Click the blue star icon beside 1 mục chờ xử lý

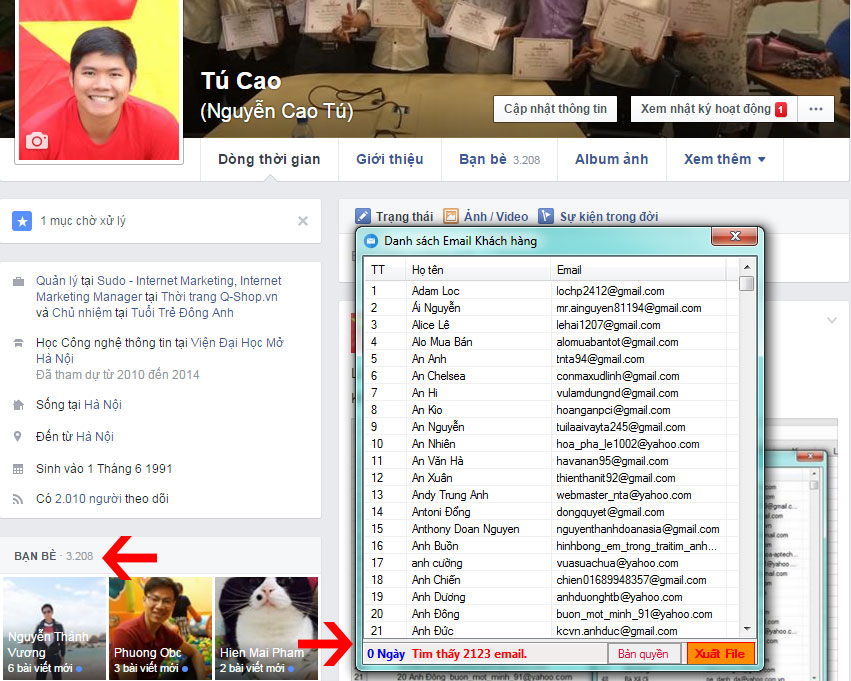[22, 221]
